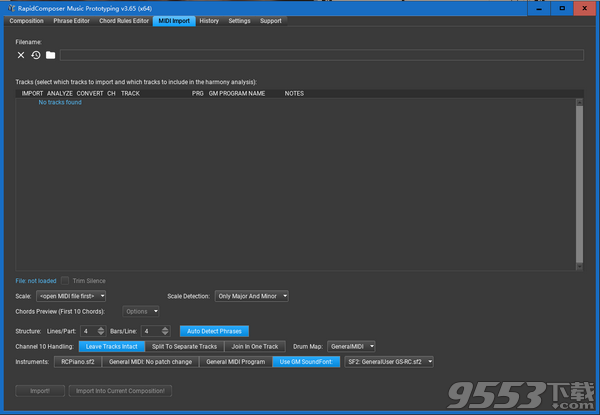
Task: Click the CONVERT column header
Action: [x=90, y=94]
